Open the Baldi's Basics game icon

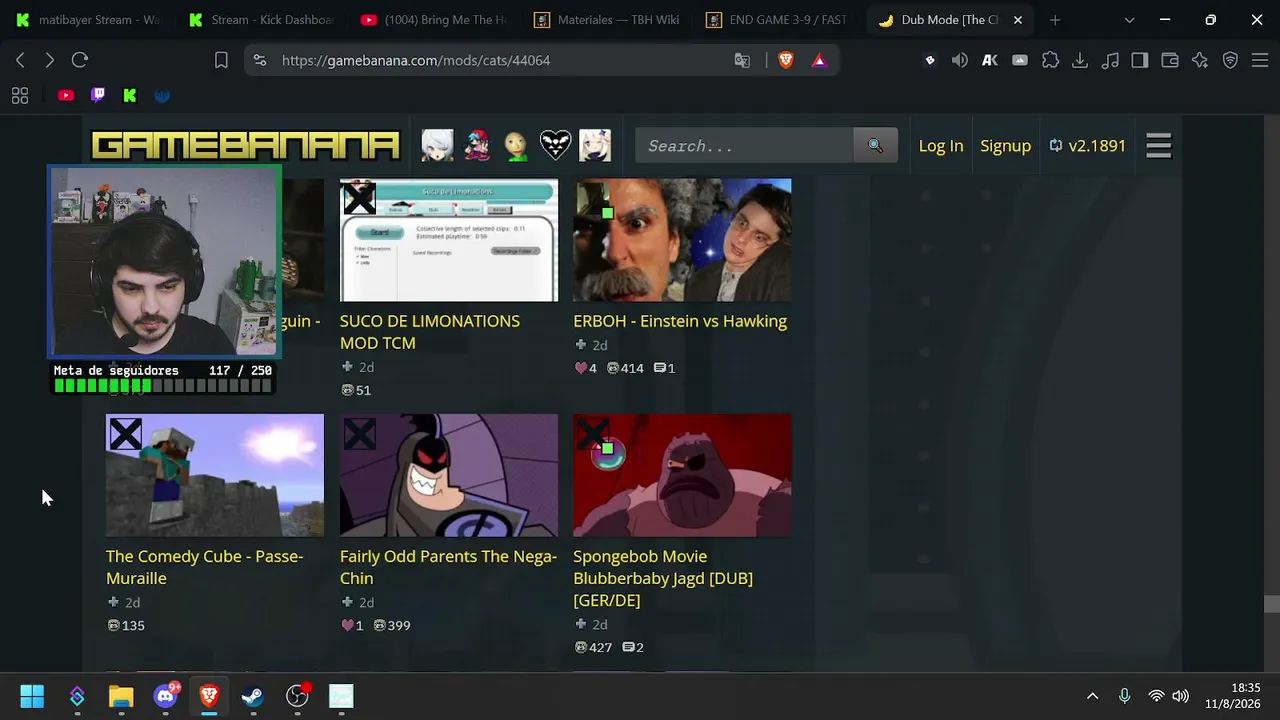click(516, 146)
